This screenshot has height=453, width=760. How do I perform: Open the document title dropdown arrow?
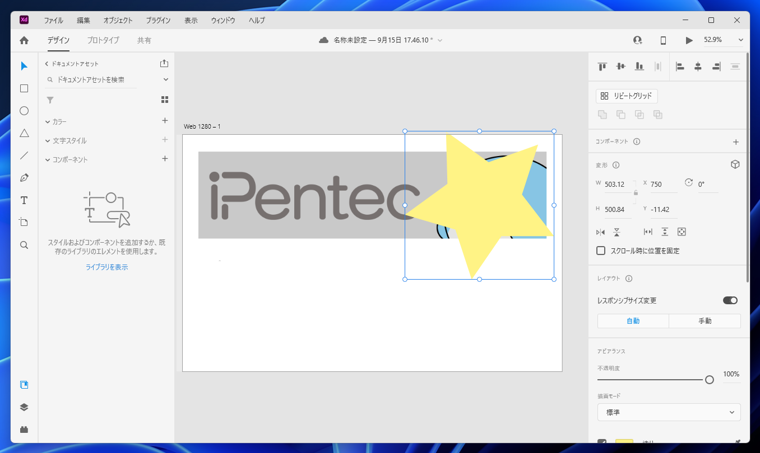point(440,40)
